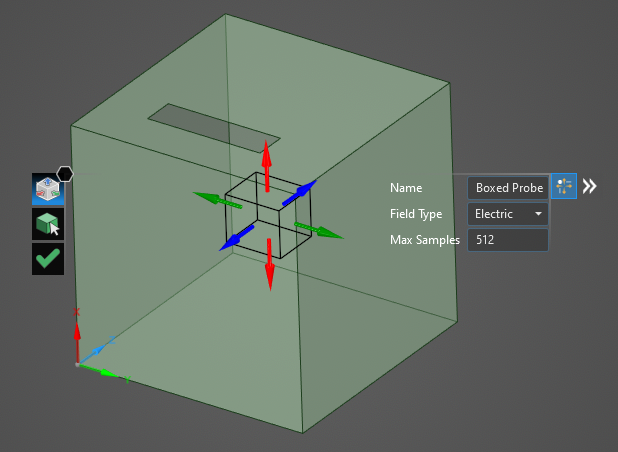This screenshot has width=618, height=452.
Task: Select the move probe box tool icon
Action: 48,189
